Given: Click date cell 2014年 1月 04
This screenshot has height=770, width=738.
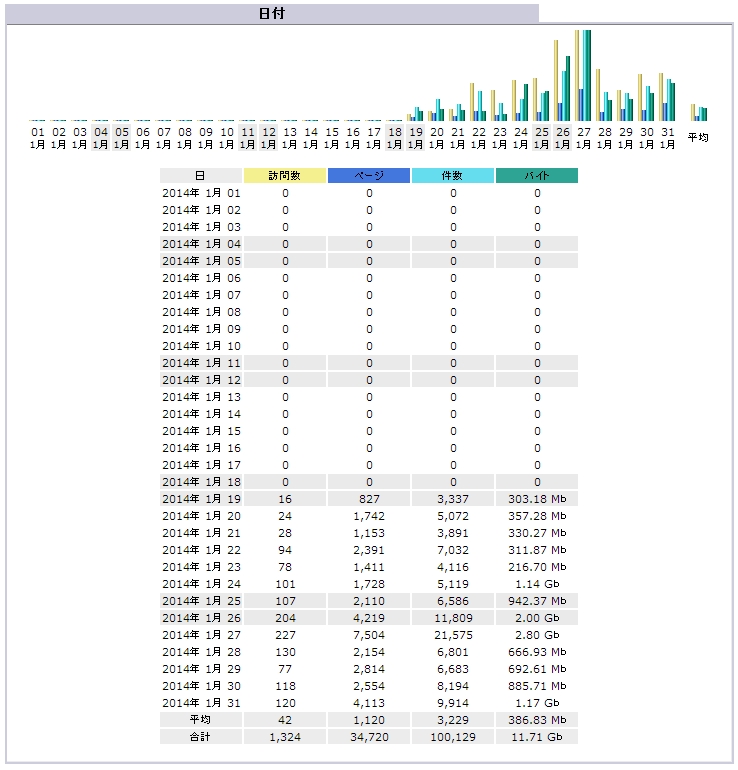Looking at the screenshot, I should pyautogui.click(x=201, y=244).
